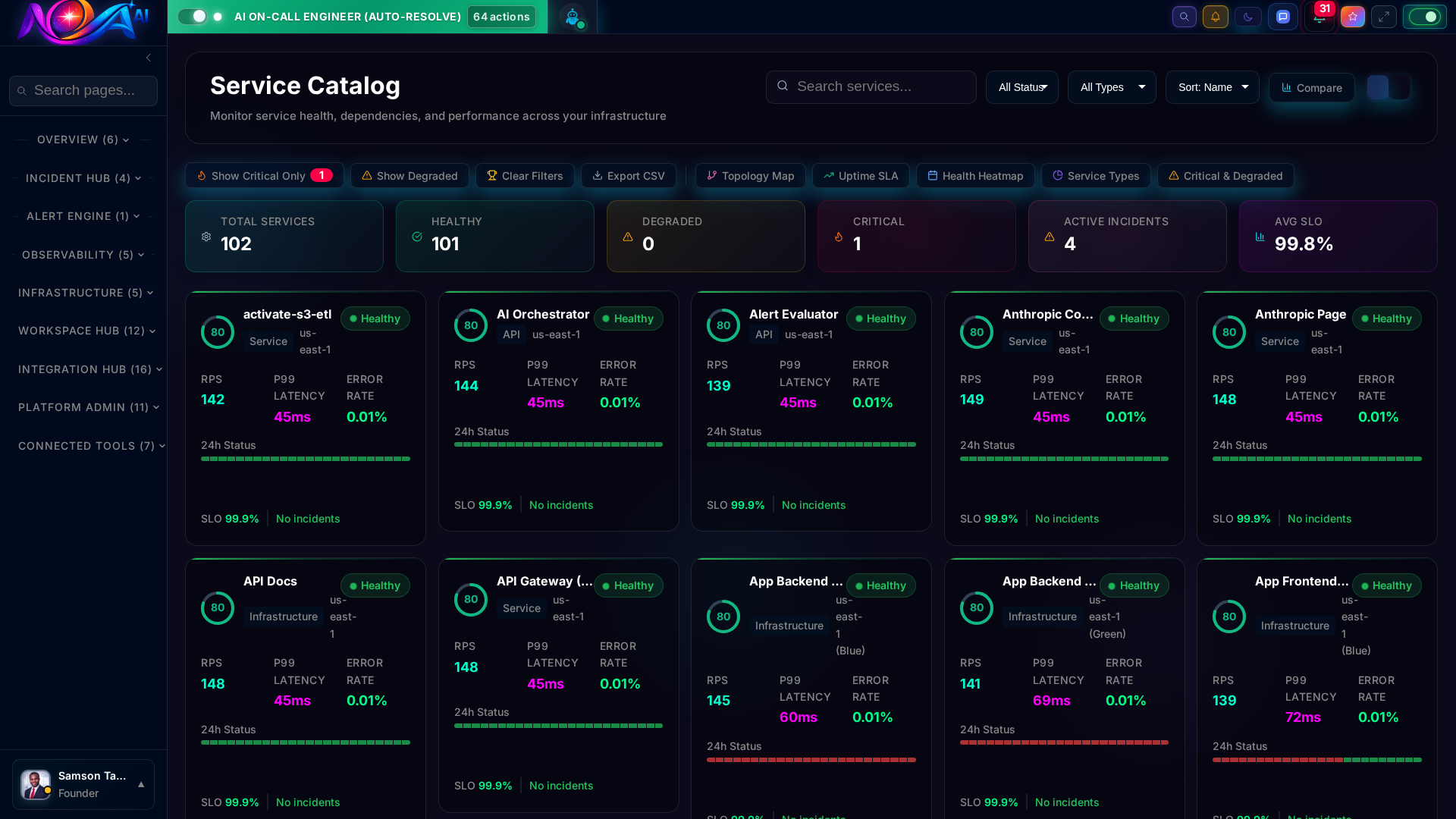Image resolution: width=1456 pixels, height=819 pixels.
Task: Open the AI robot assistant icon
Action: click(573, 17)
